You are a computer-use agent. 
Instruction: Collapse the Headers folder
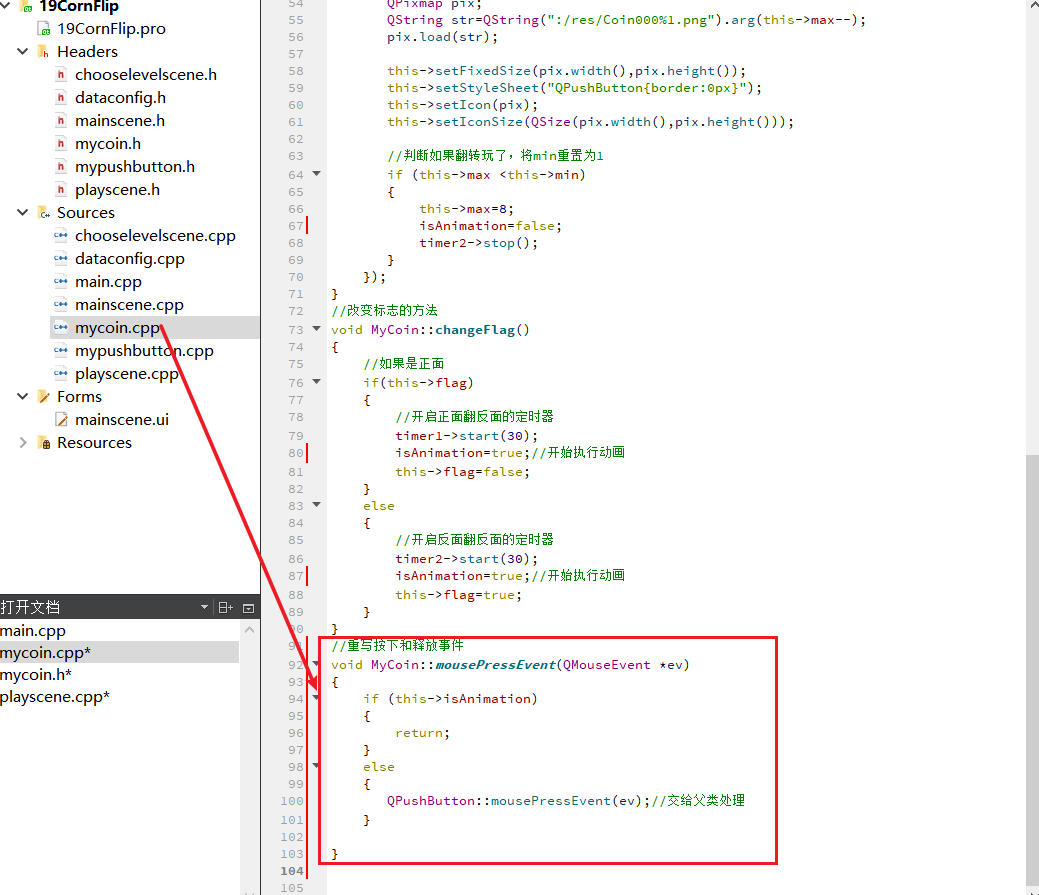23,51
